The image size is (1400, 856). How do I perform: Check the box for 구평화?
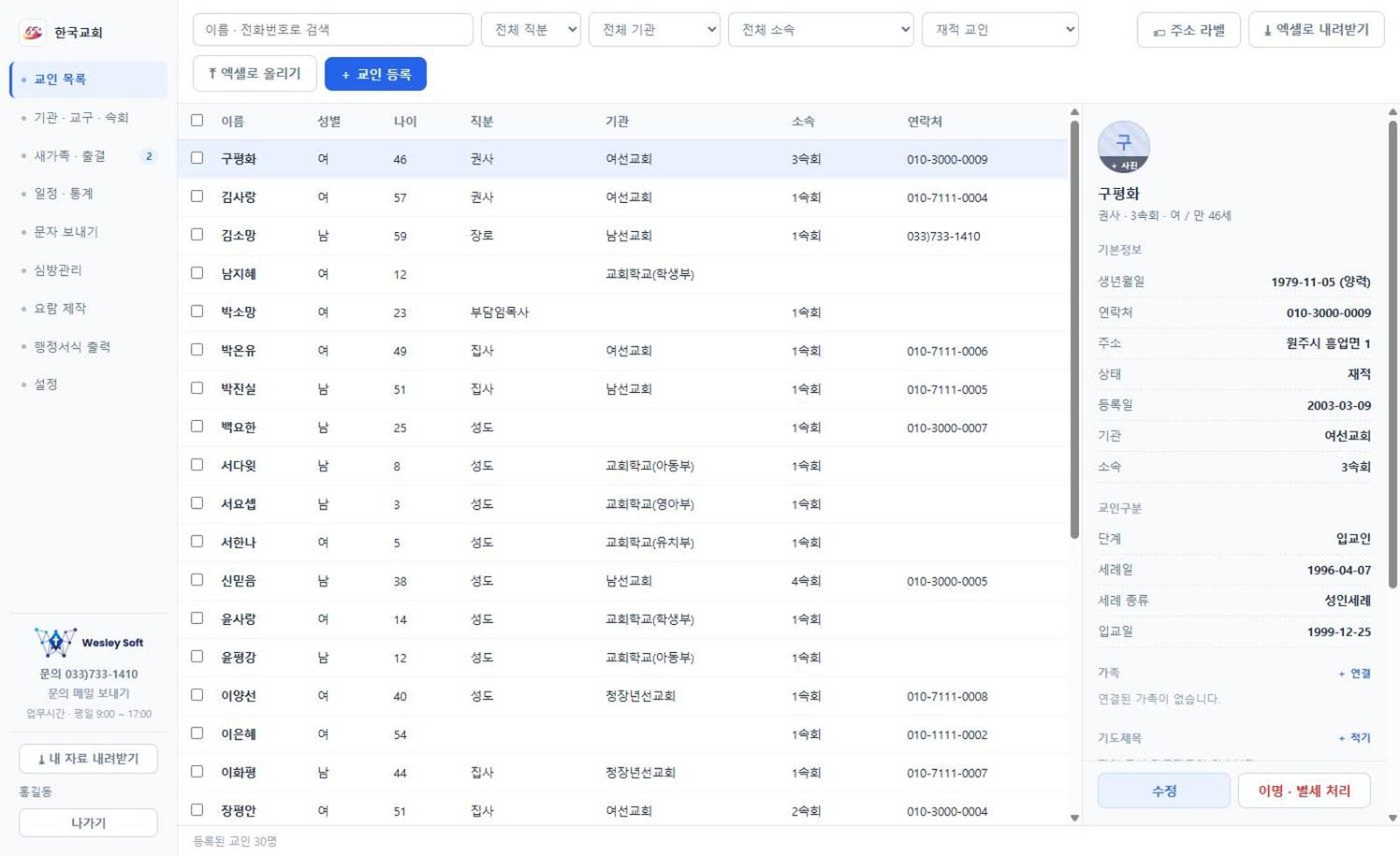[x=197, y=158]
